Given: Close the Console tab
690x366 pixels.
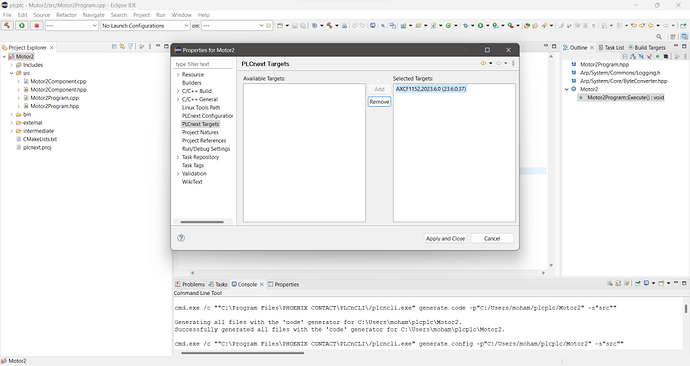Looking at the screenshot, I should click(261, 284).
